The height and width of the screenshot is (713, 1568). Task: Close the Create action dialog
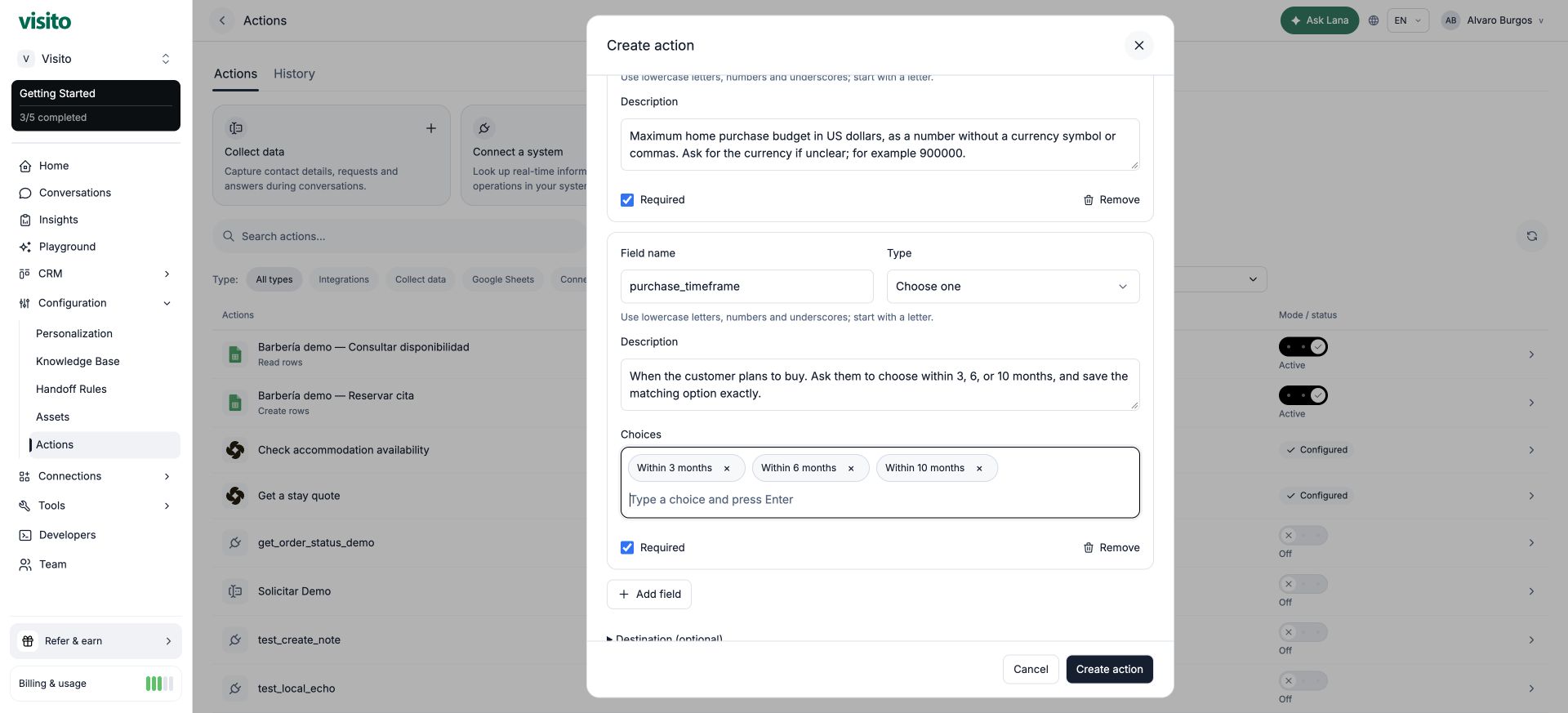pos(1138,46)
